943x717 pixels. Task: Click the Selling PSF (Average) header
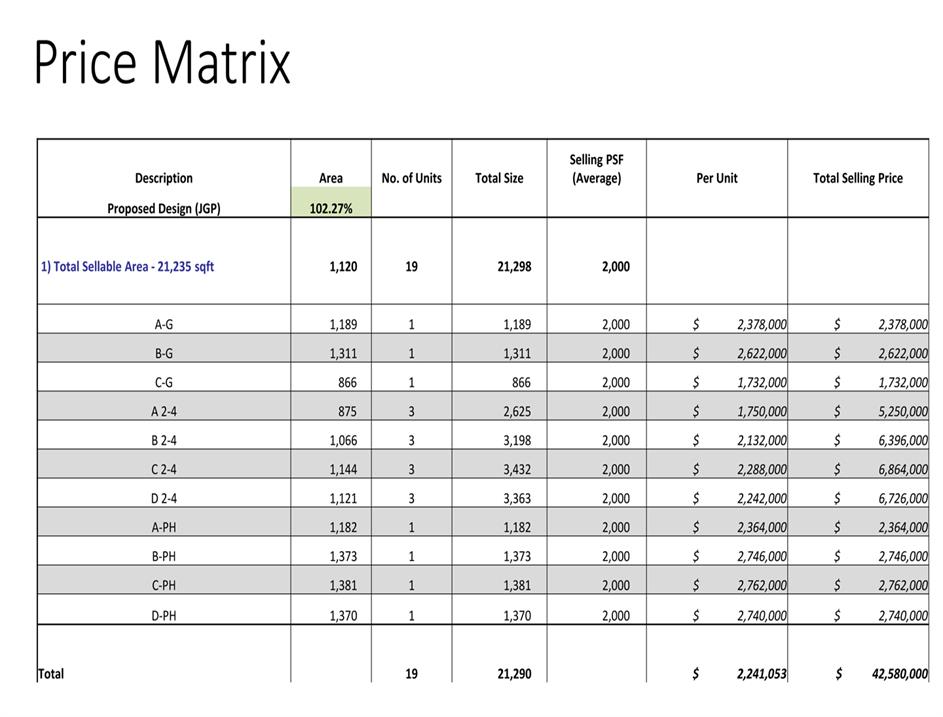coord(596,169)
